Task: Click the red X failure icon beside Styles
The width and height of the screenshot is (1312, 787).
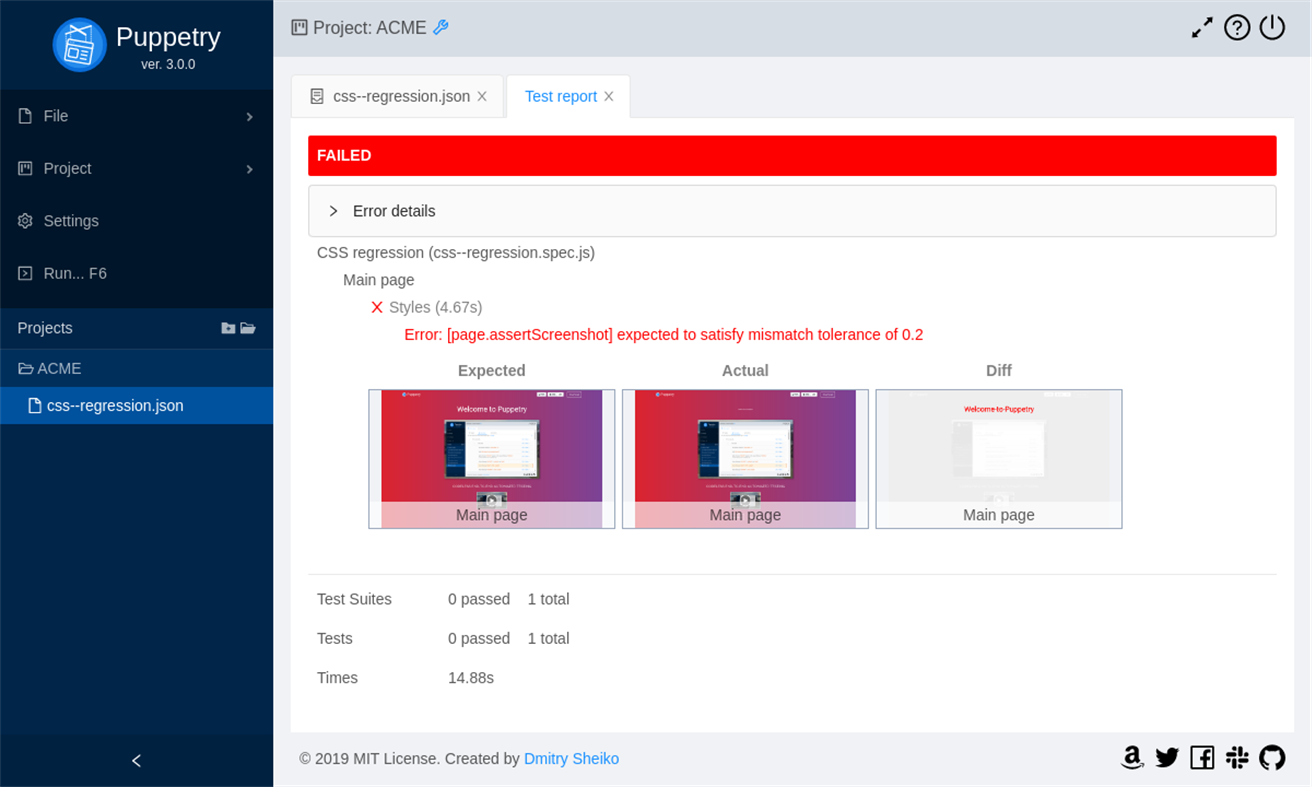Action: [377, 307]
